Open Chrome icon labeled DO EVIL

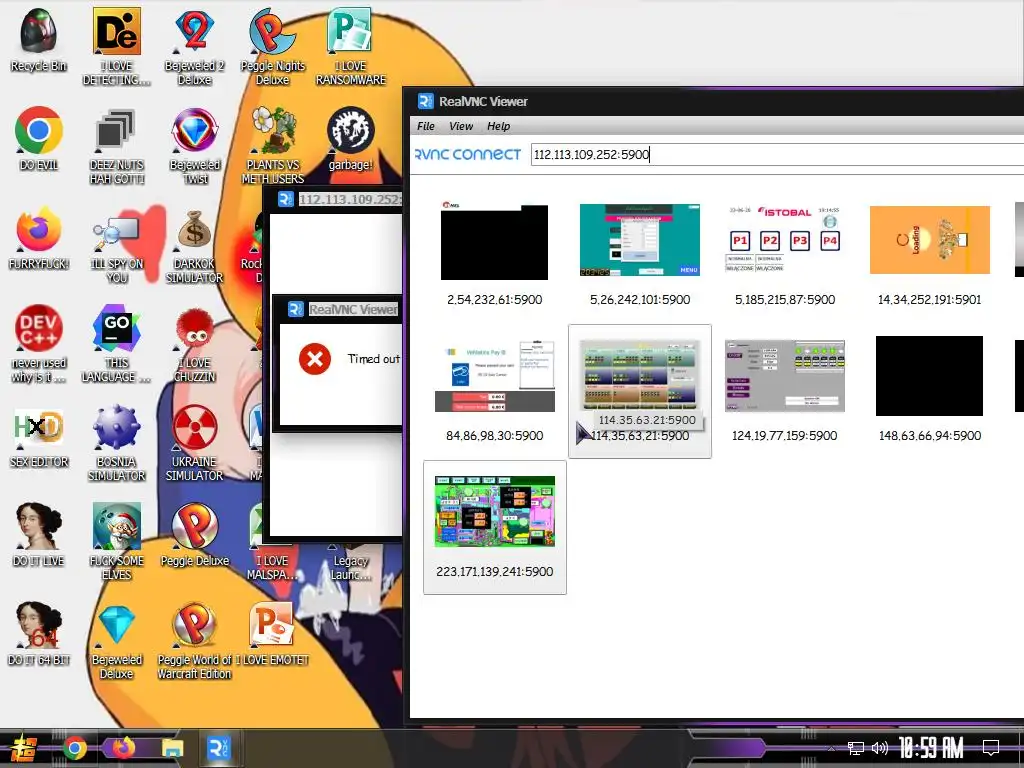pyautogui.click(x=39, y=131)
